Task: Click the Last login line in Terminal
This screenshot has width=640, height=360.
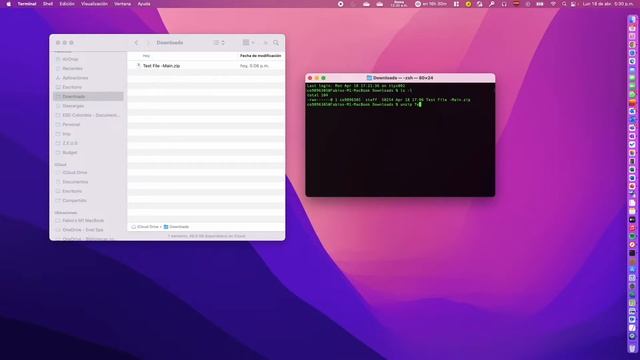Action: pyautogui.click(x=356, y=86)
